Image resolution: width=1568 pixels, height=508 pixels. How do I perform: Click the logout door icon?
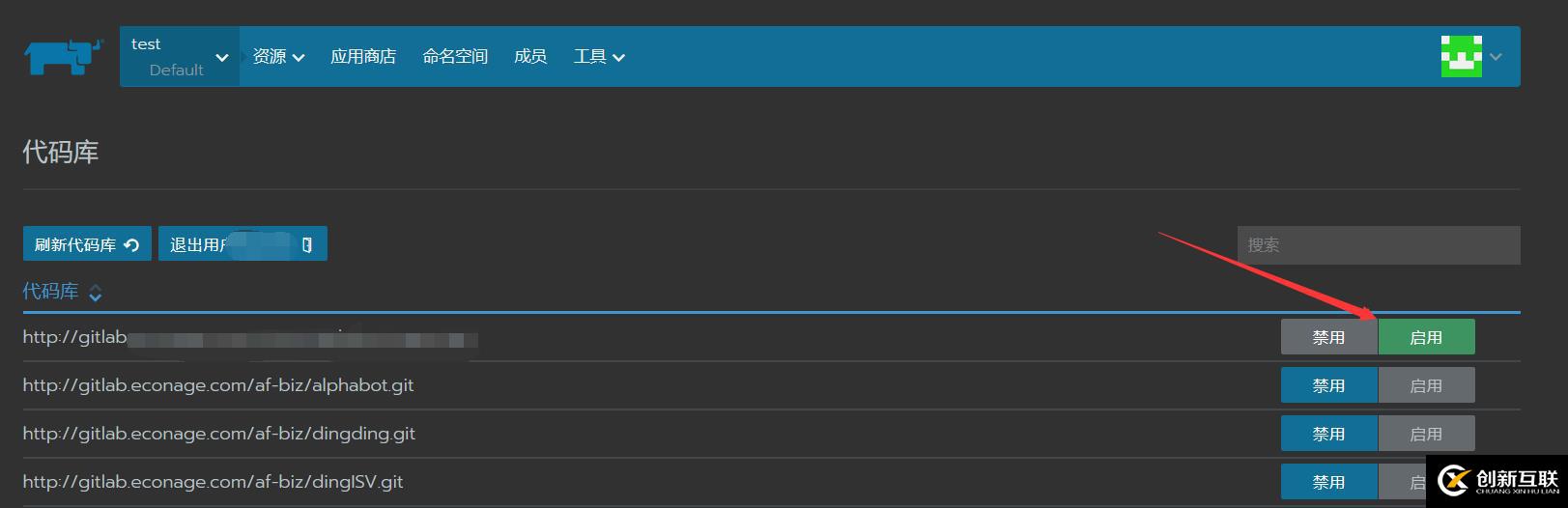point(307,245)
